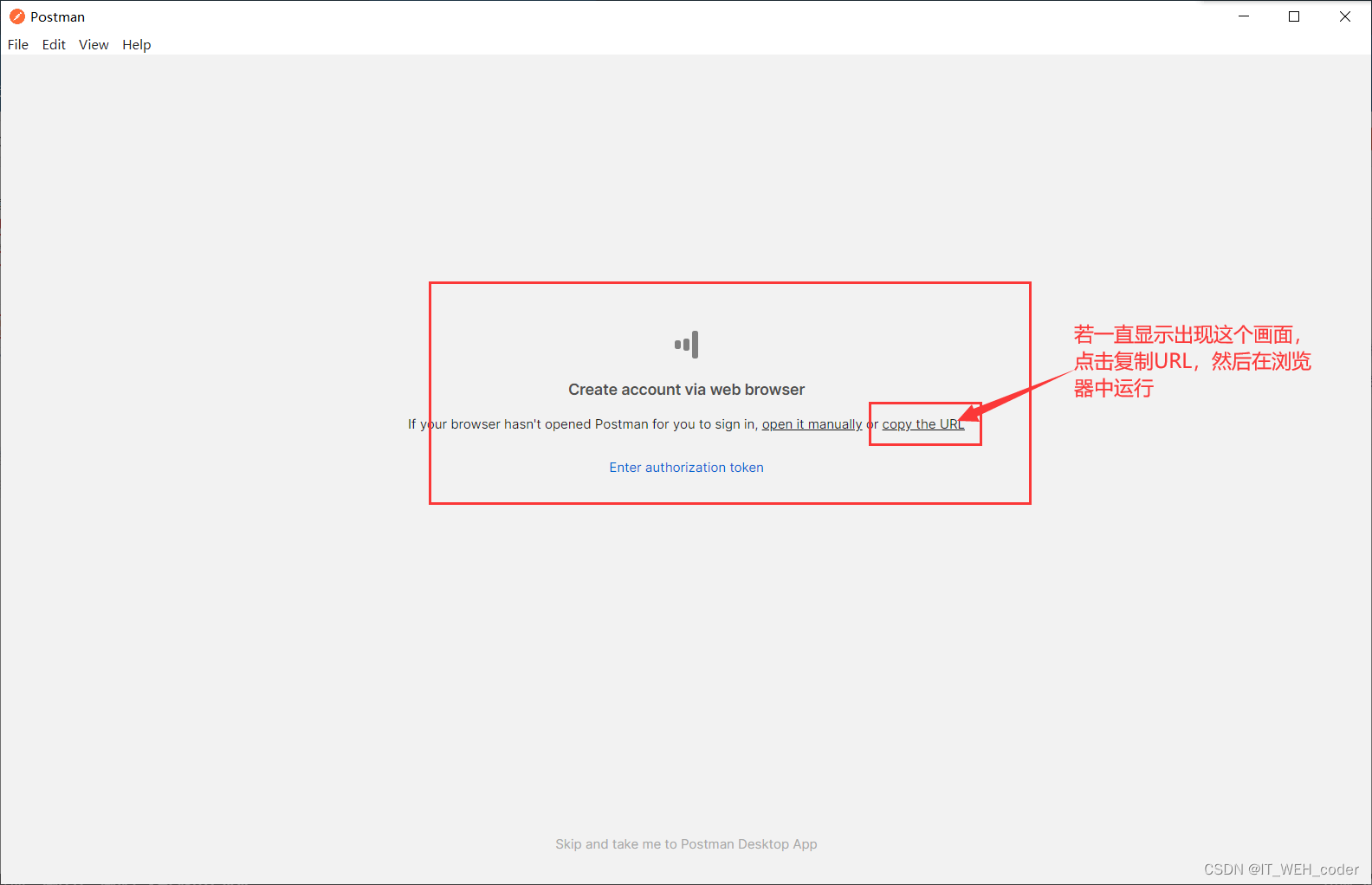Skip and take me to Postman Desktop App

686,844
